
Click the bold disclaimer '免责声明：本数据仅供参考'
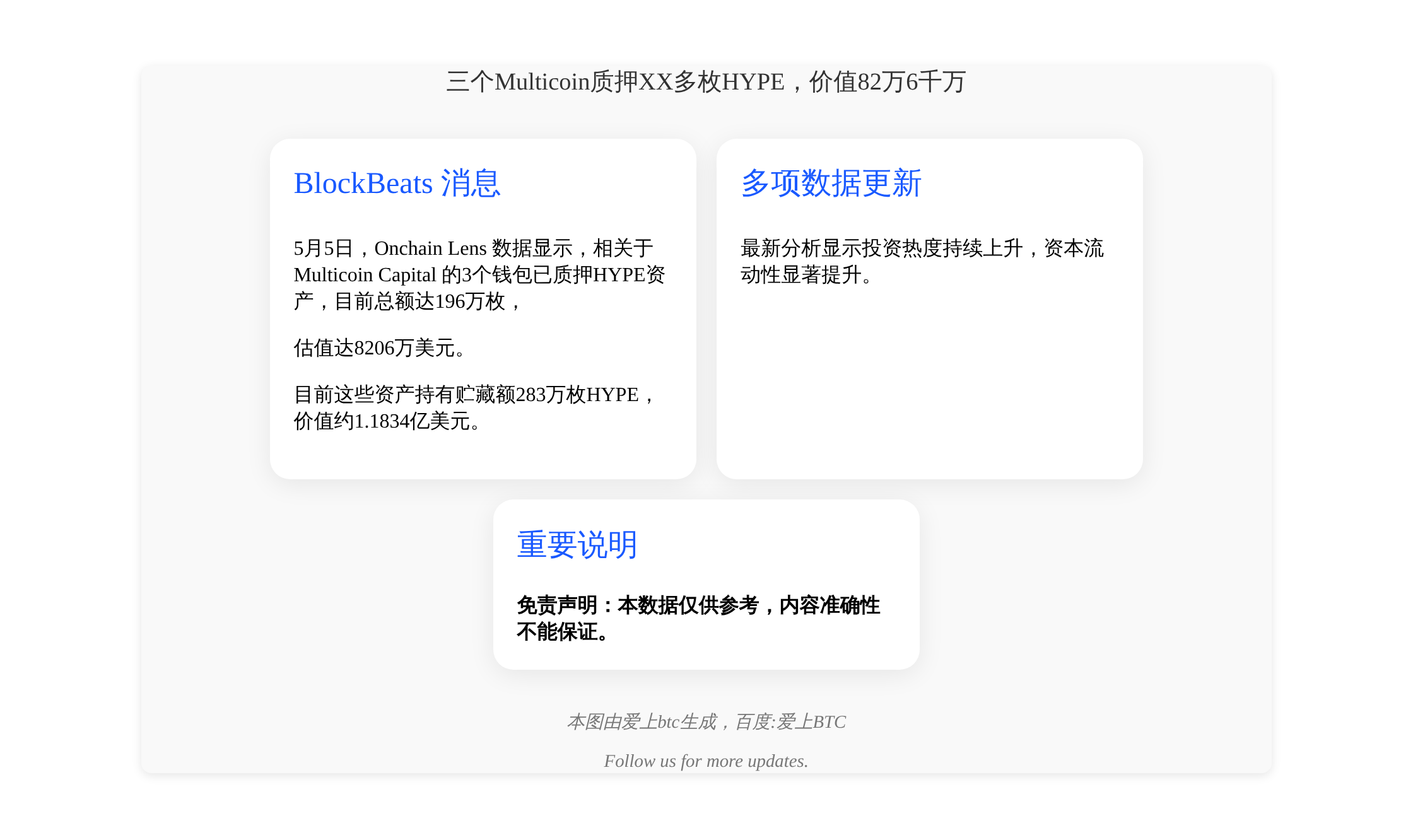click(x=698, y=619)
